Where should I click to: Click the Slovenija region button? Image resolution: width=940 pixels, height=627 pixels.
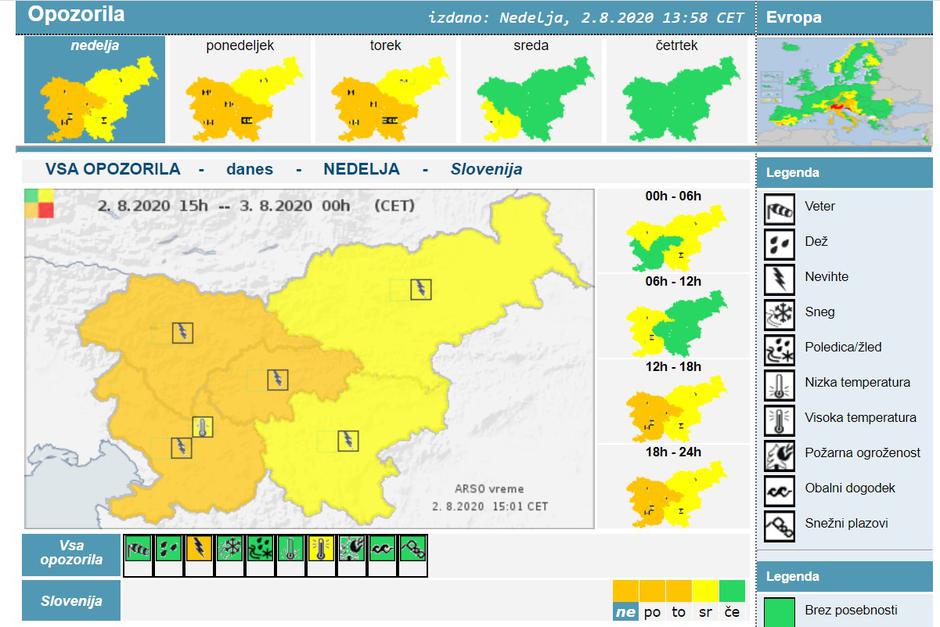(71, 601)
